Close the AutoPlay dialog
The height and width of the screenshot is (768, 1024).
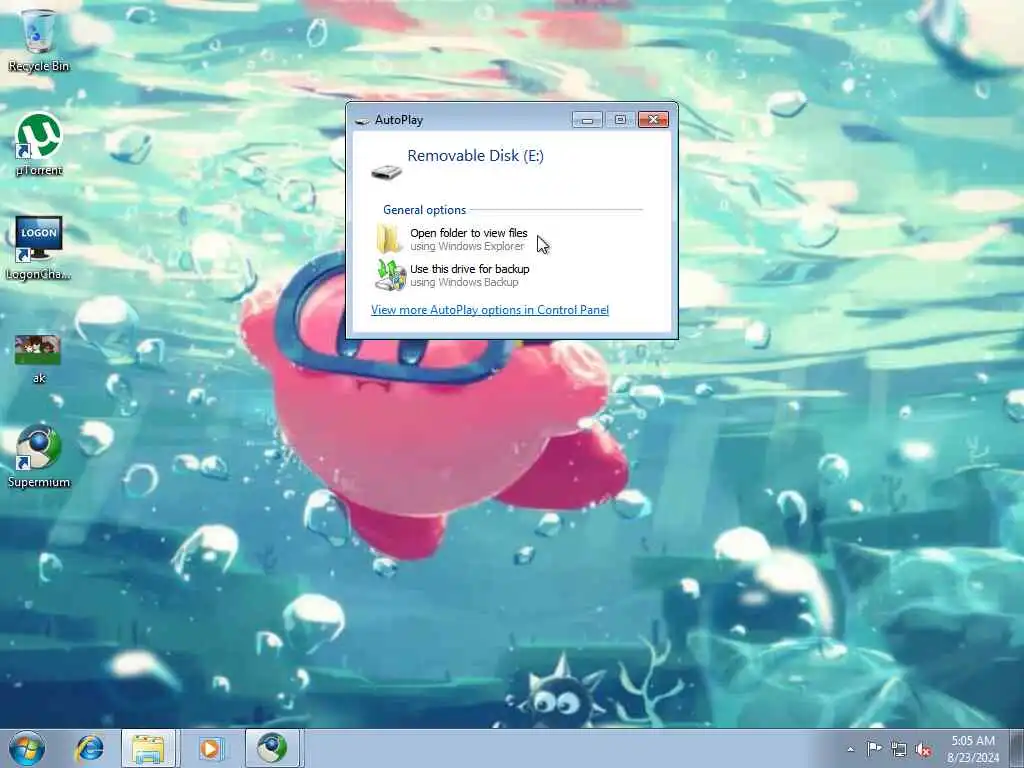(x=653, y=120)
